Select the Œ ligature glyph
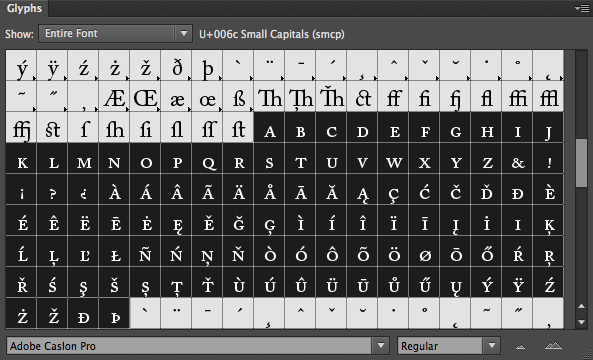Screen dimensions: 593x360 click(145, 96)
